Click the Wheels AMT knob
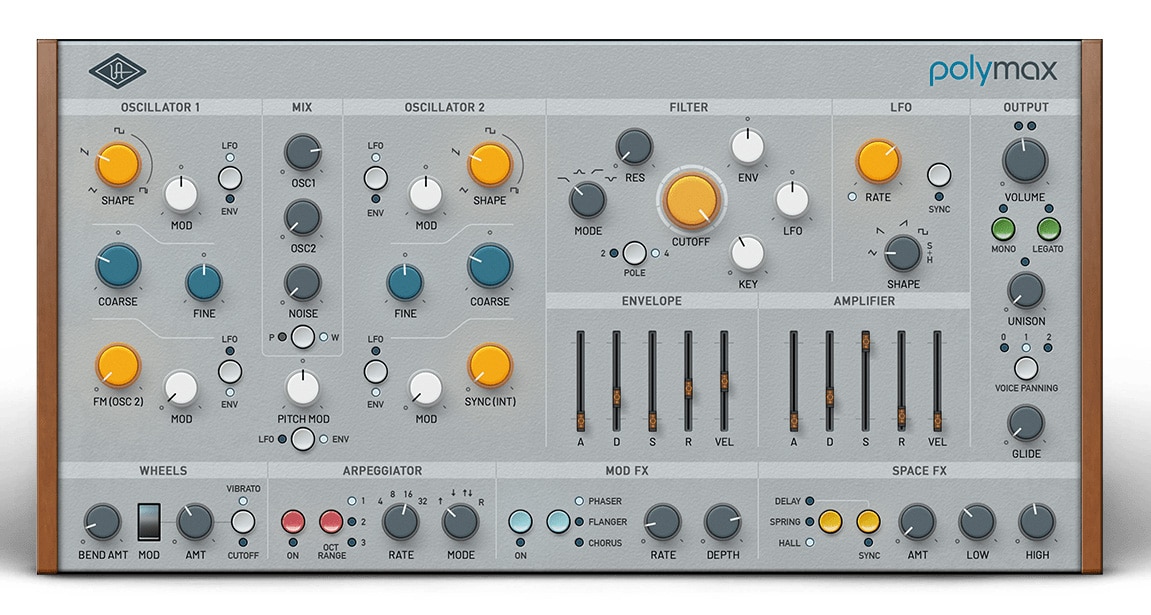This screenshot has width=1151, height=615. point(195,522)
